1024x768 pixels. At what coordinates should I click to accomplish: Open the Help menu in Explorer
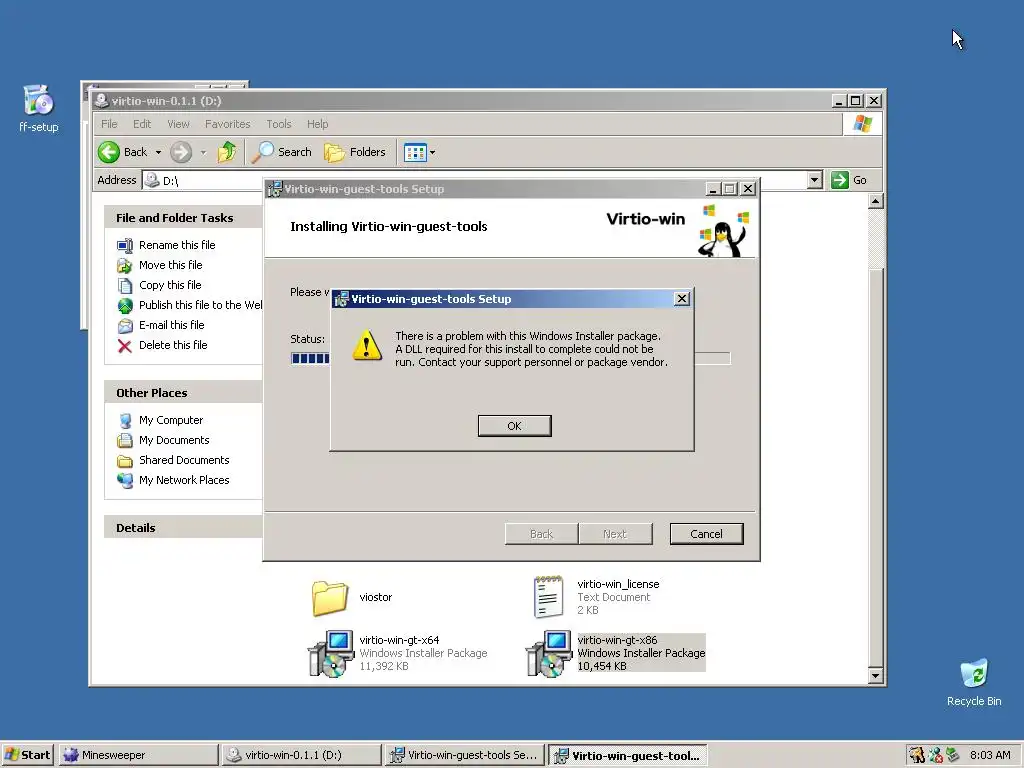[317, 124]
